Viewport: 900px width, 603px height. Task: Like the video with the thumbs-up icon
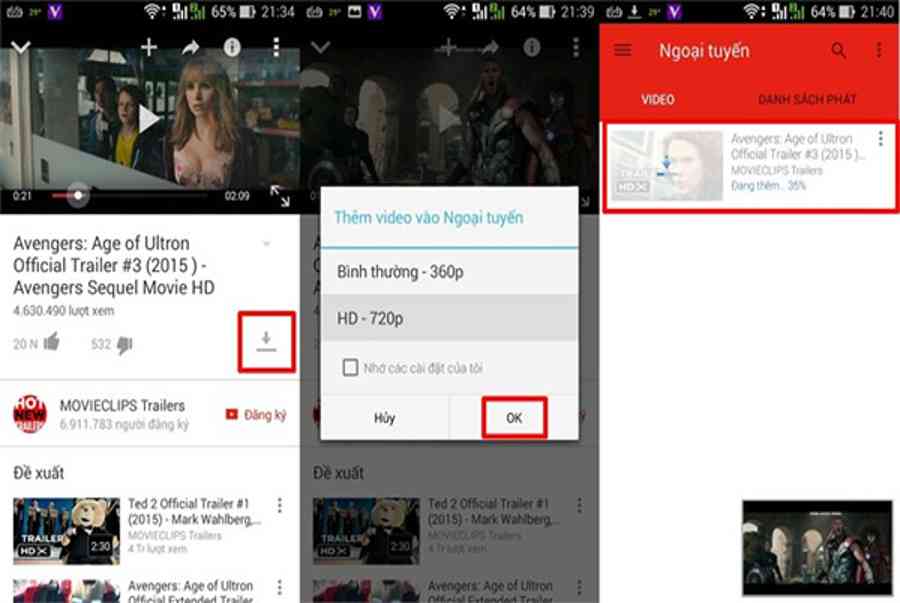50,344
